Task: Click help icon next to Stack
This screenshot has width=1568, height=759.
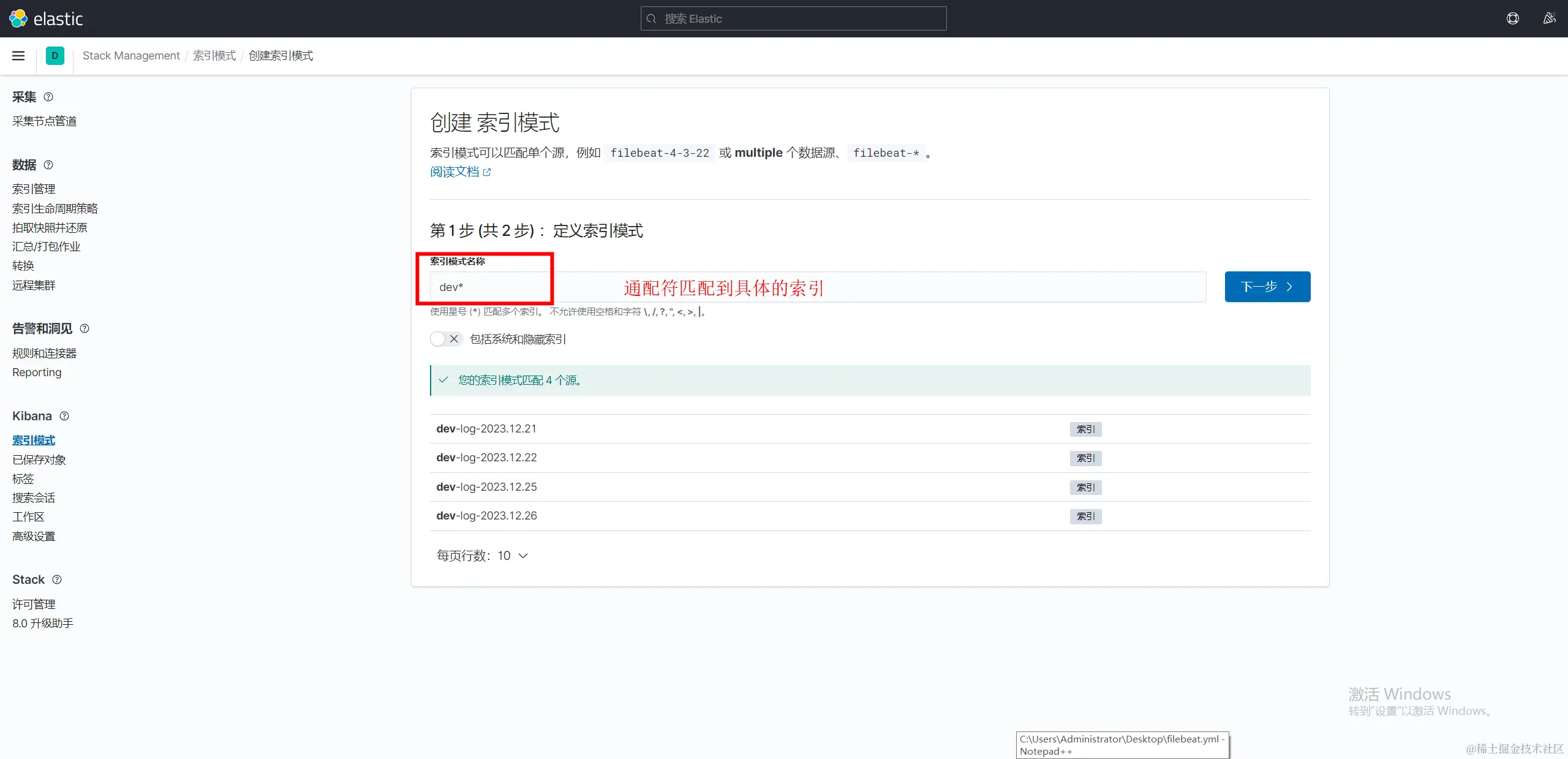Action: (57, 580)
